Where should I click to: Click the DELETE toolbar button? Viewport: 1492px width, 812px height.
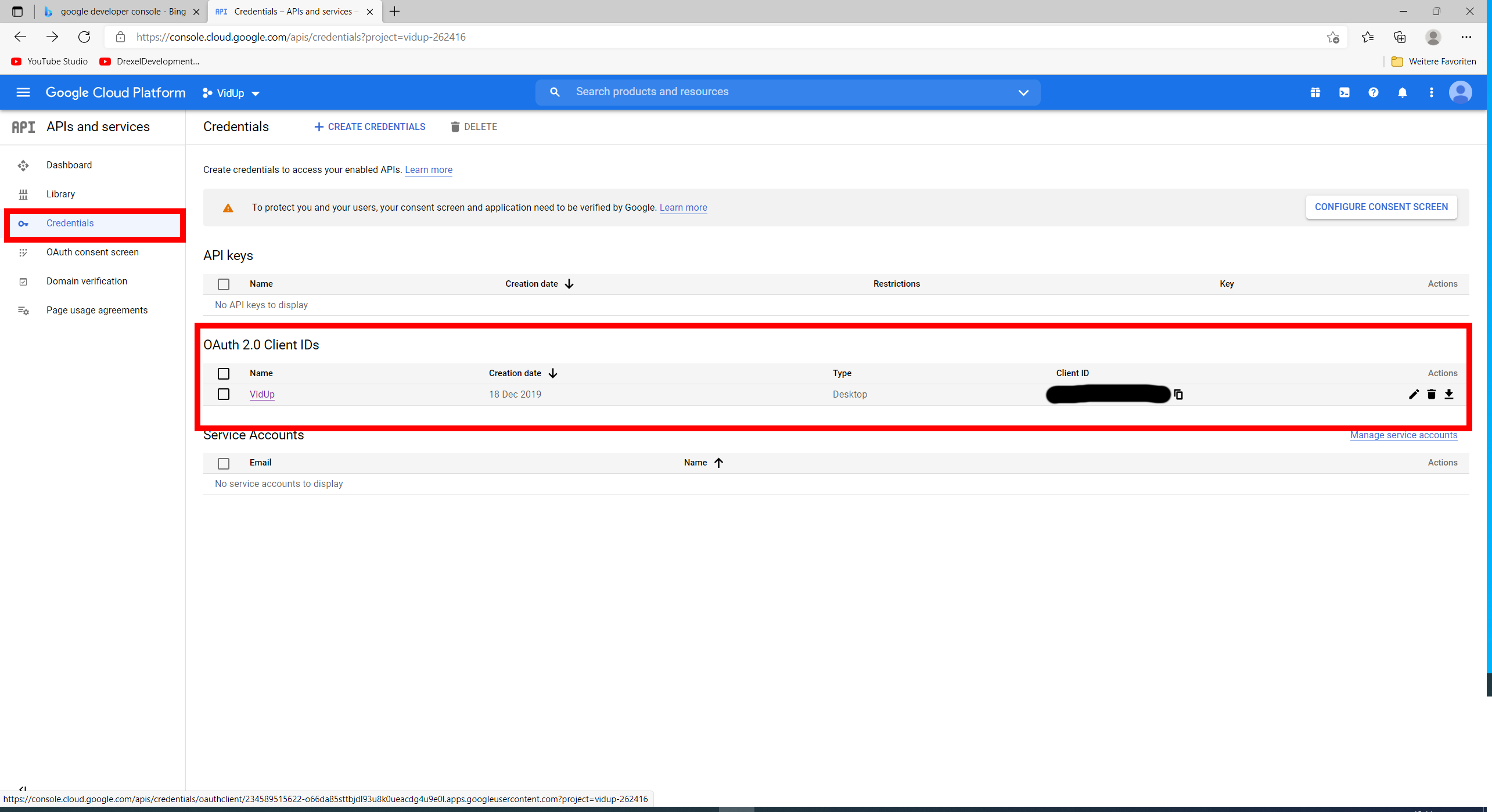[474, 127]
